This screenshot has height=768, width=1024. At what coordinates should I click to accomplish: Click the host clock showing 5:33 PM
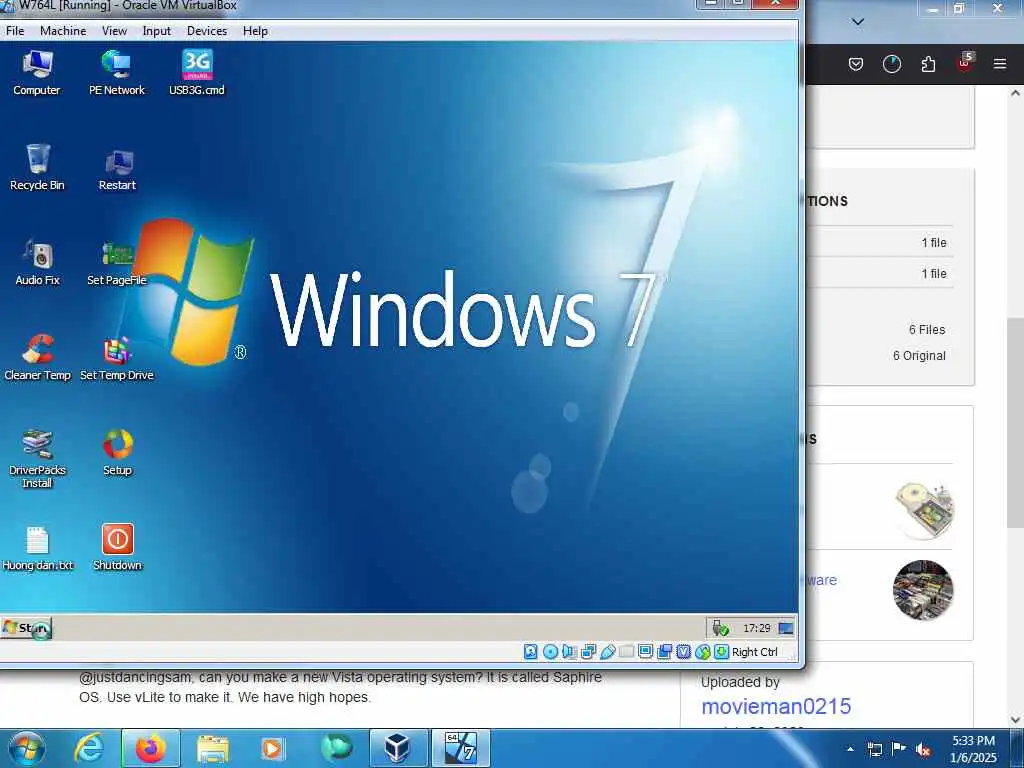(x=973, y=749)
